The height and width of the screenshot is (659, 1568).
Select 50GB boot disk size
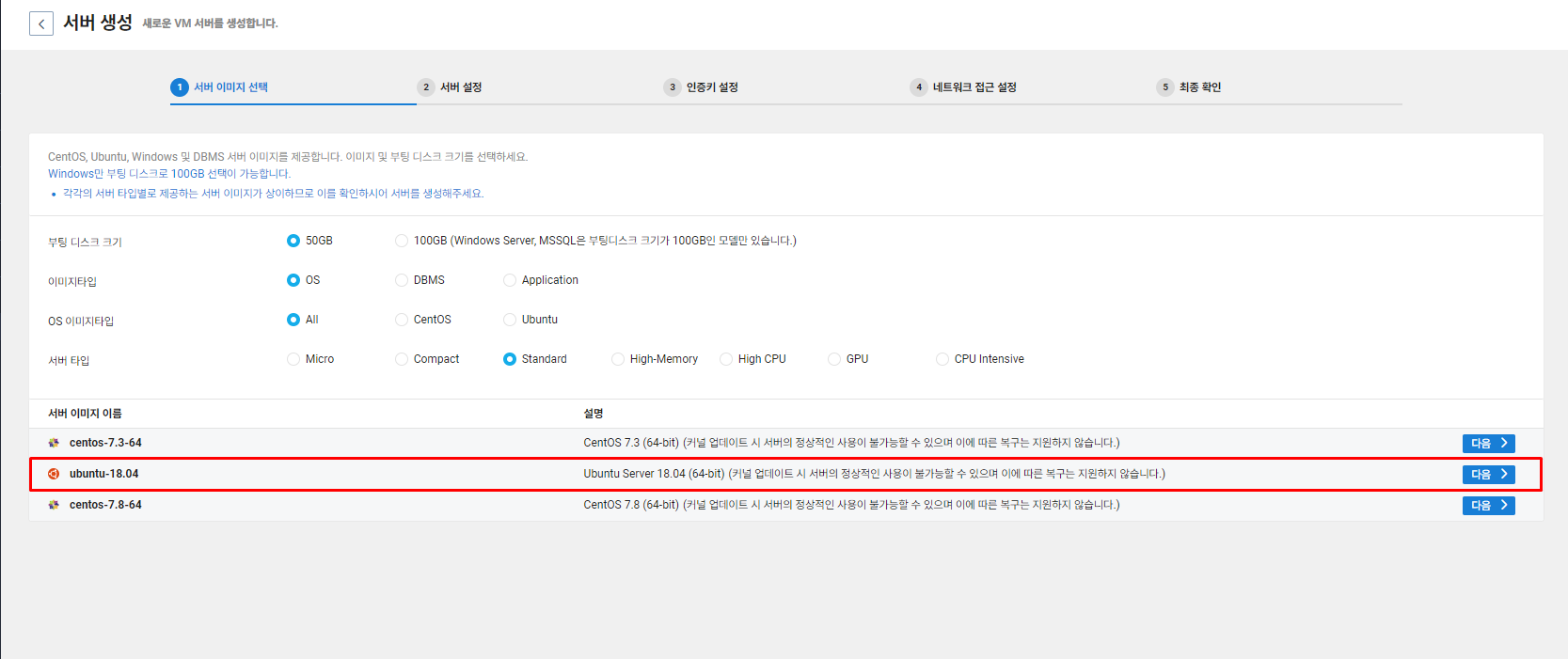[x=293, y=241]
